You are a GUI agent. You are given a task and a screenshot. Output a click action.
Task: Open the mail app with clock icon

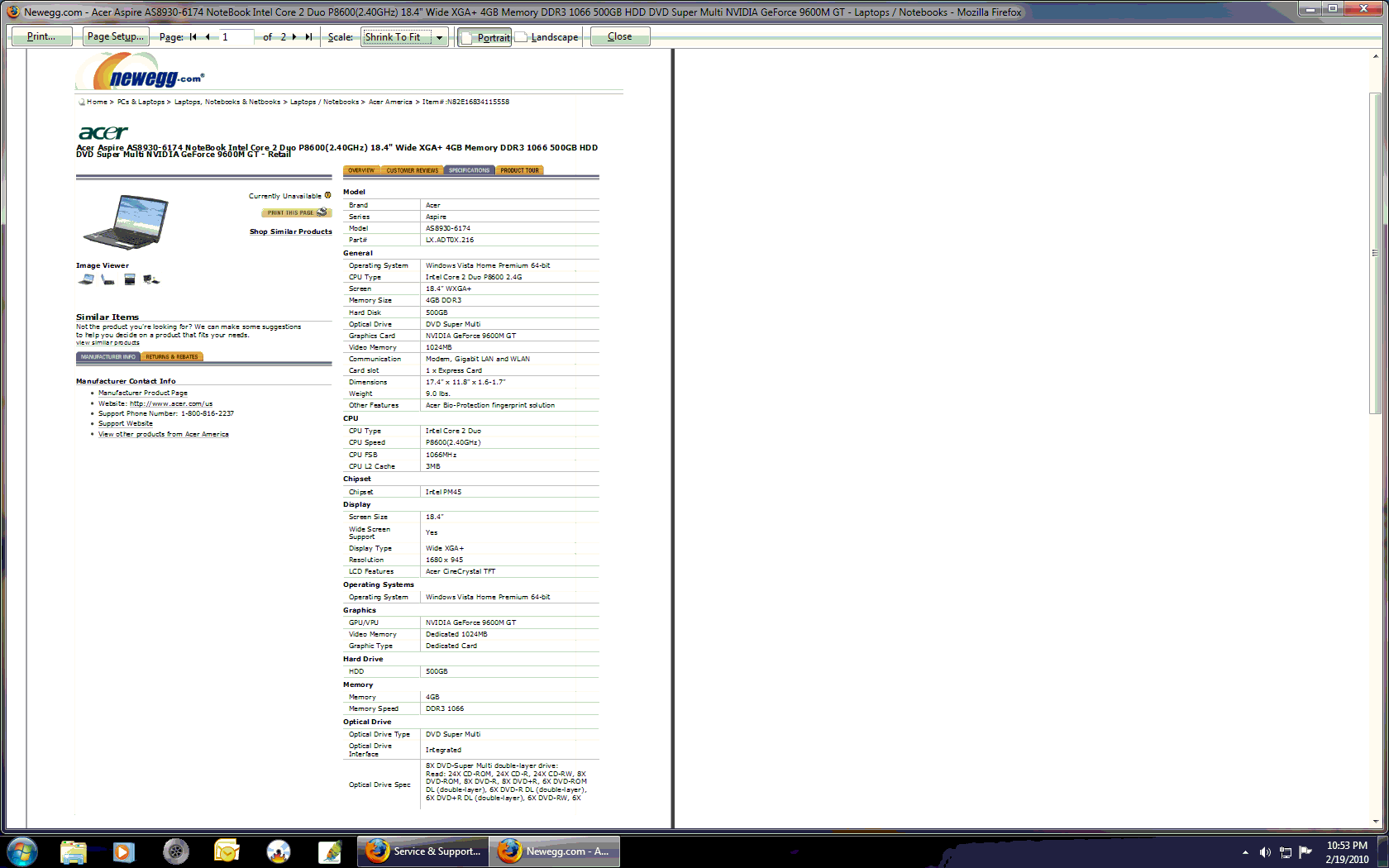click(227, 851)
